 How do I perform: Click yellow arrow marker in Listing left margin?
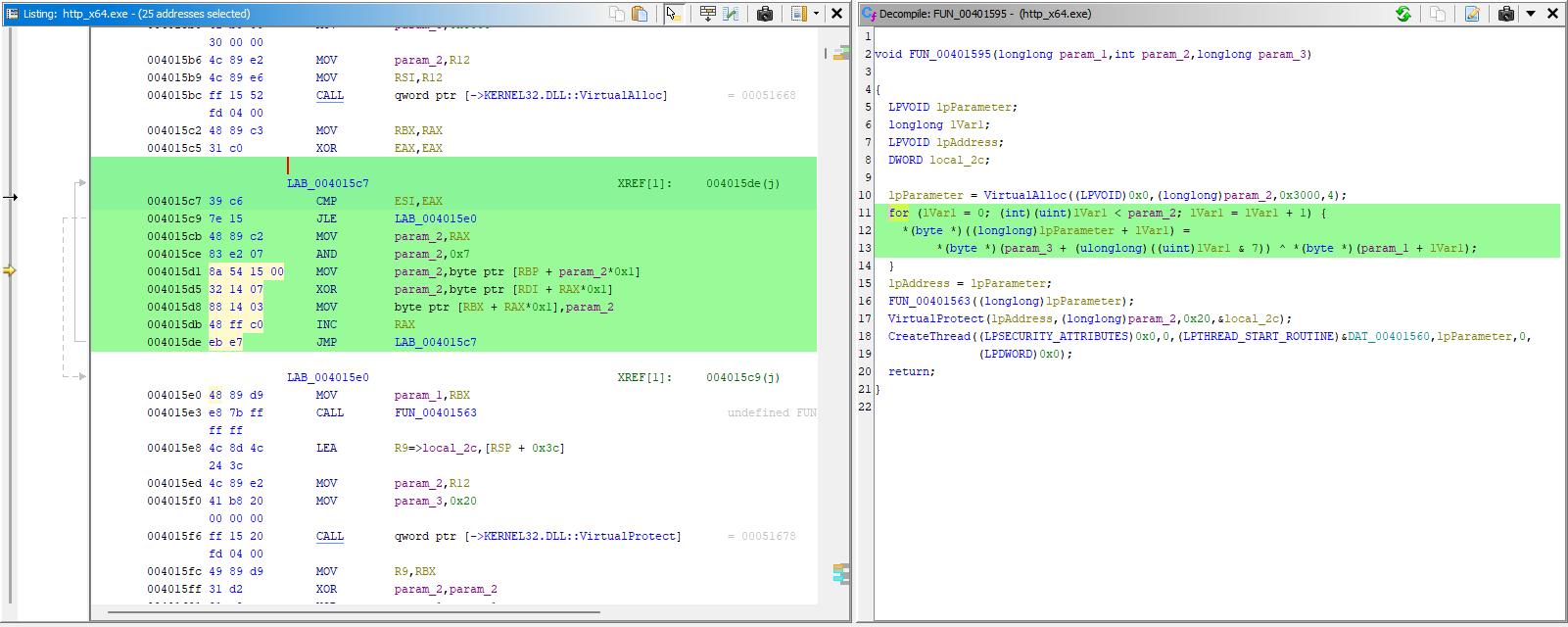pos(9,270)
